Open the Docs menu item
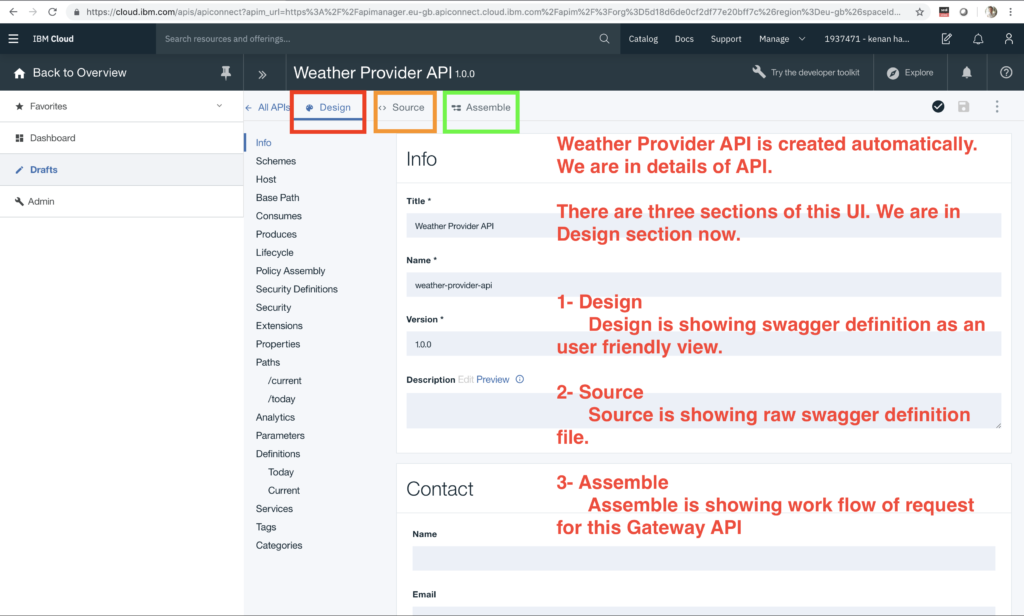 click(684, 39)
